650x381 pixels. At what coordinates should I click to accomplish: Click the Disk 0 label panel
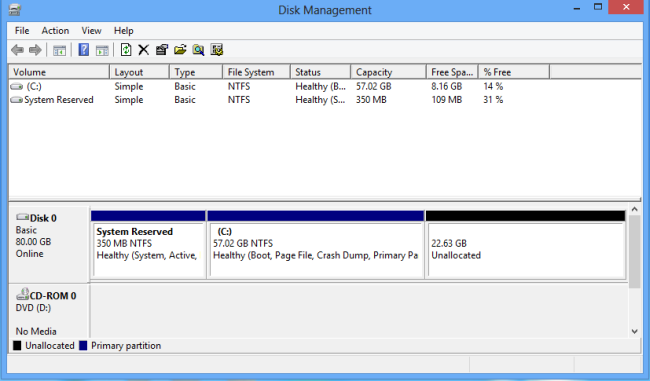(49, 244)
